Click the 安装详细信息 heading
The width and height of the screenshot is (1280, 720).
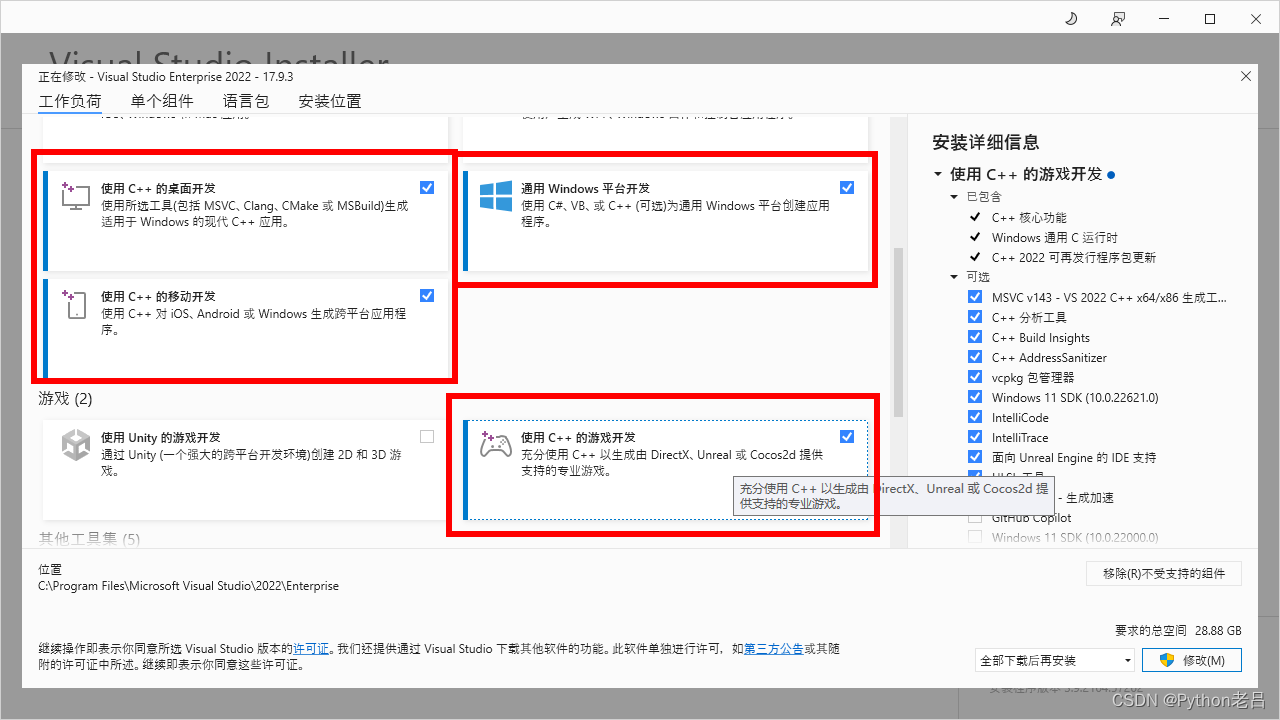pyautogui.click(x=985, y=142)
